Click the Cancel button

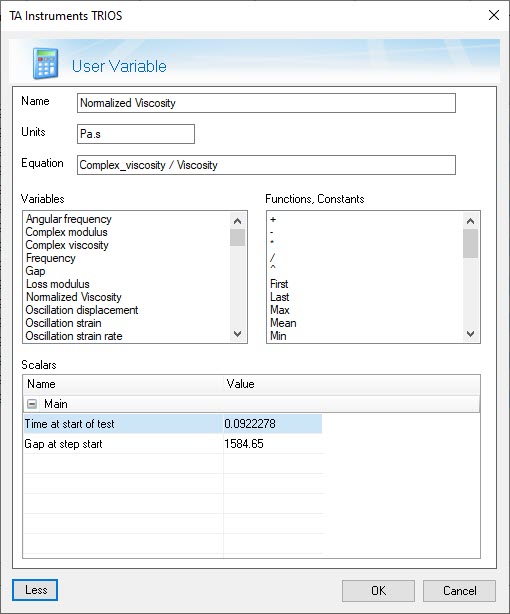coord(459,591)
